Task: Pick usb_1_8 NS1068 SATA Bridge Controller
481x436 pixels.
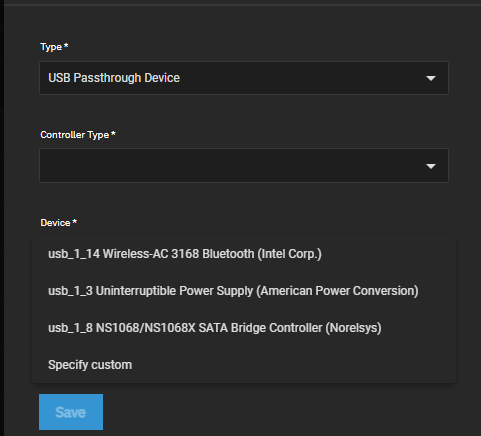Action: pyautogui.click(x=244, y=328)
